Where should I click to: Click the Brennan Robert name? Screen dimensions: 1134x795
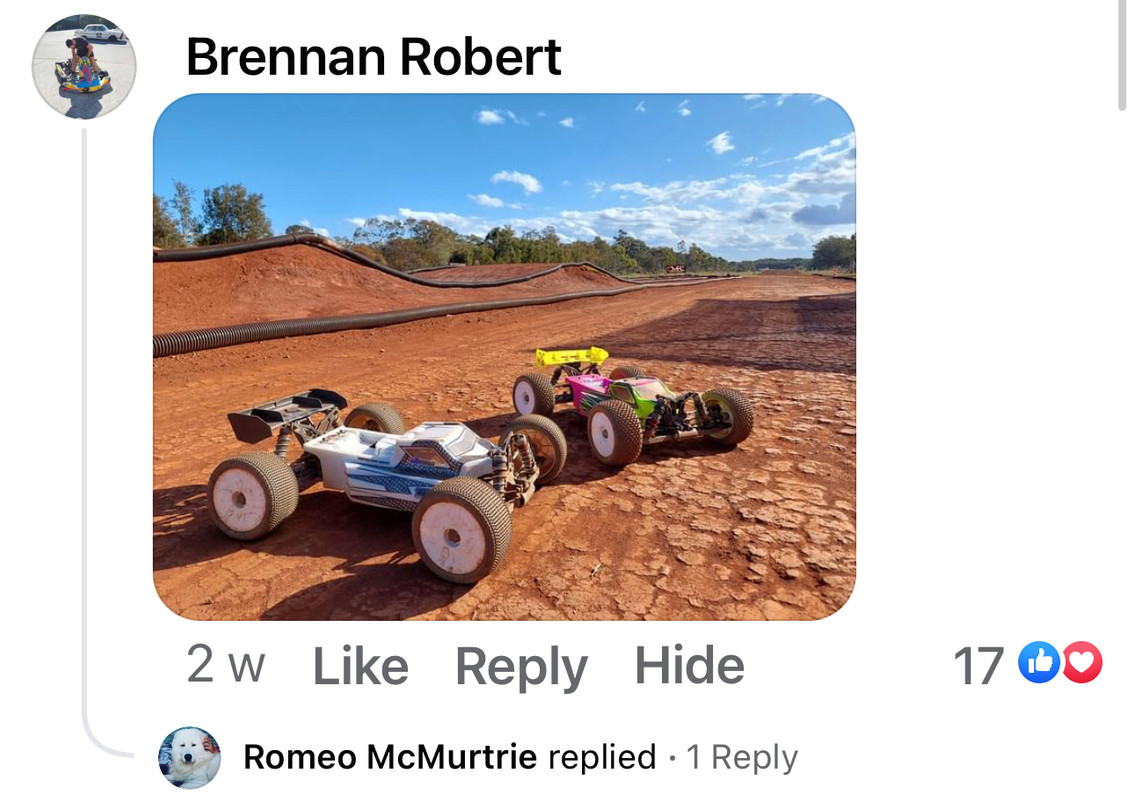click(x=373, y=57)
